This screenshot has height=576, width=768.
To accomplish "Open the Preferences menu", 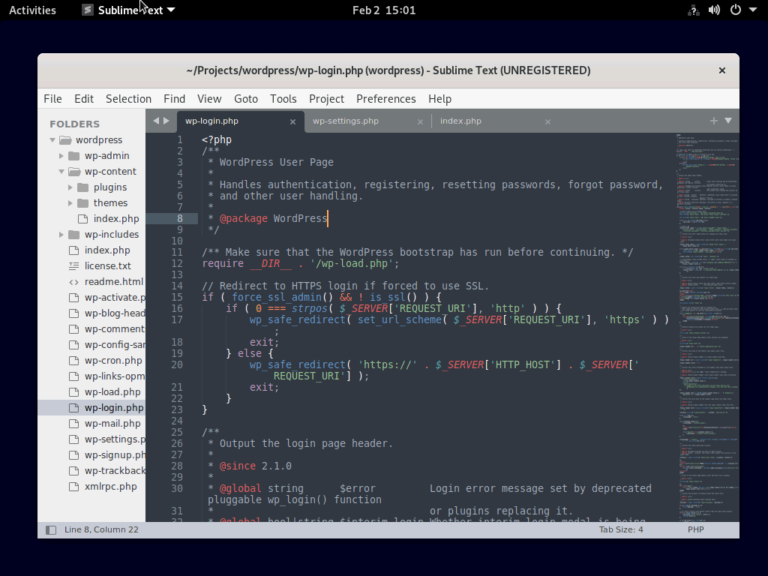I will (x=386, y=99).
